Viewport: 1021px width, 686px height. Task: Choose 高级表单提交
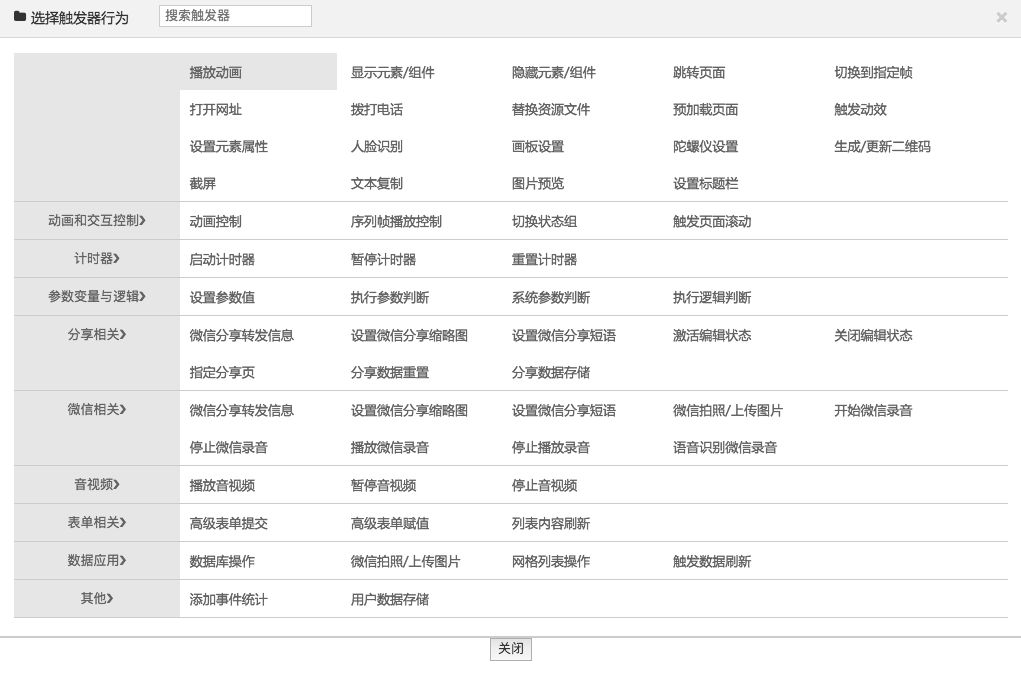coord(229,523)
